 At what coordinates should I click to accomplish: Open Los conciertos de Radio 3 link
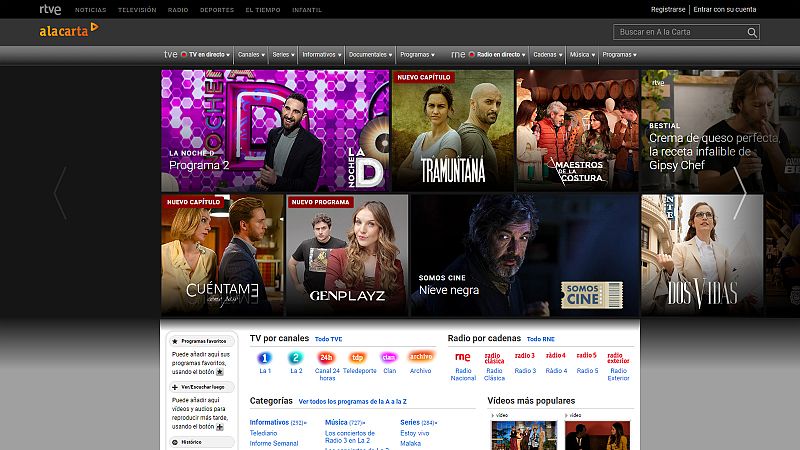click(349, 437)
